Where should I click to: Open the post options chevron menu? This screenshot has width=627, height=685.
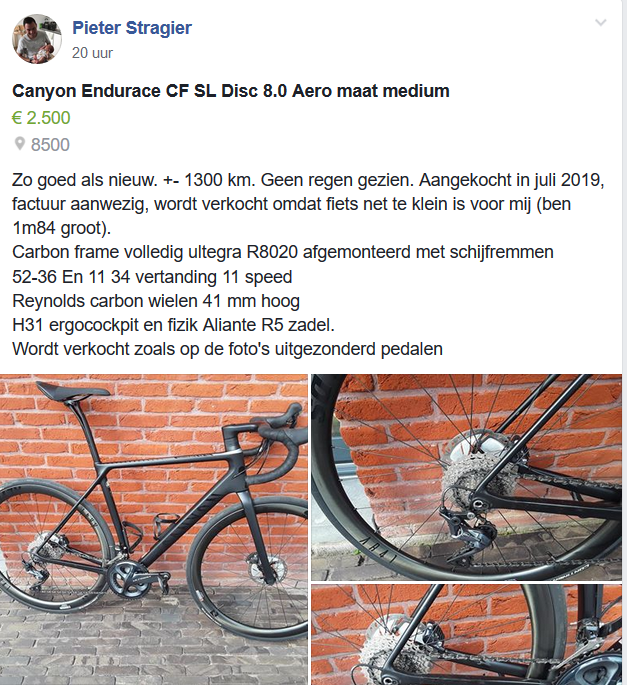point(601,22)
